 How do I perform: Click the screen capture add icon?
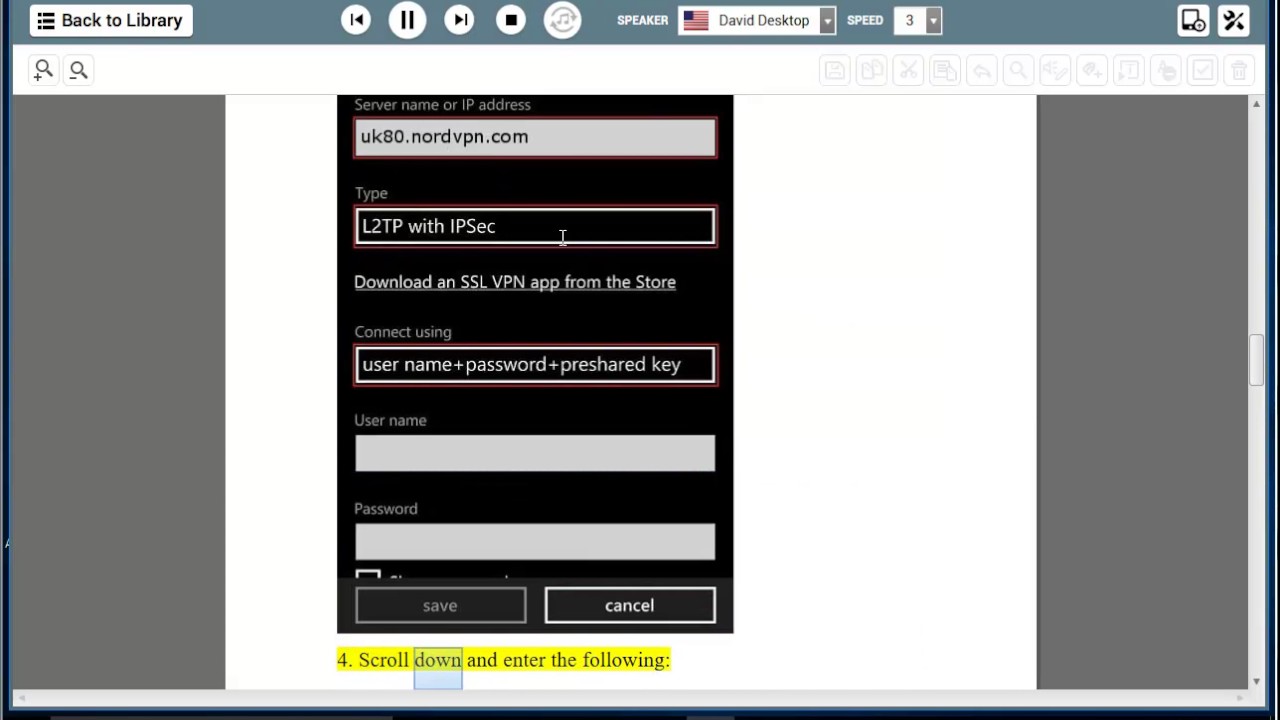coord(1193,20)
